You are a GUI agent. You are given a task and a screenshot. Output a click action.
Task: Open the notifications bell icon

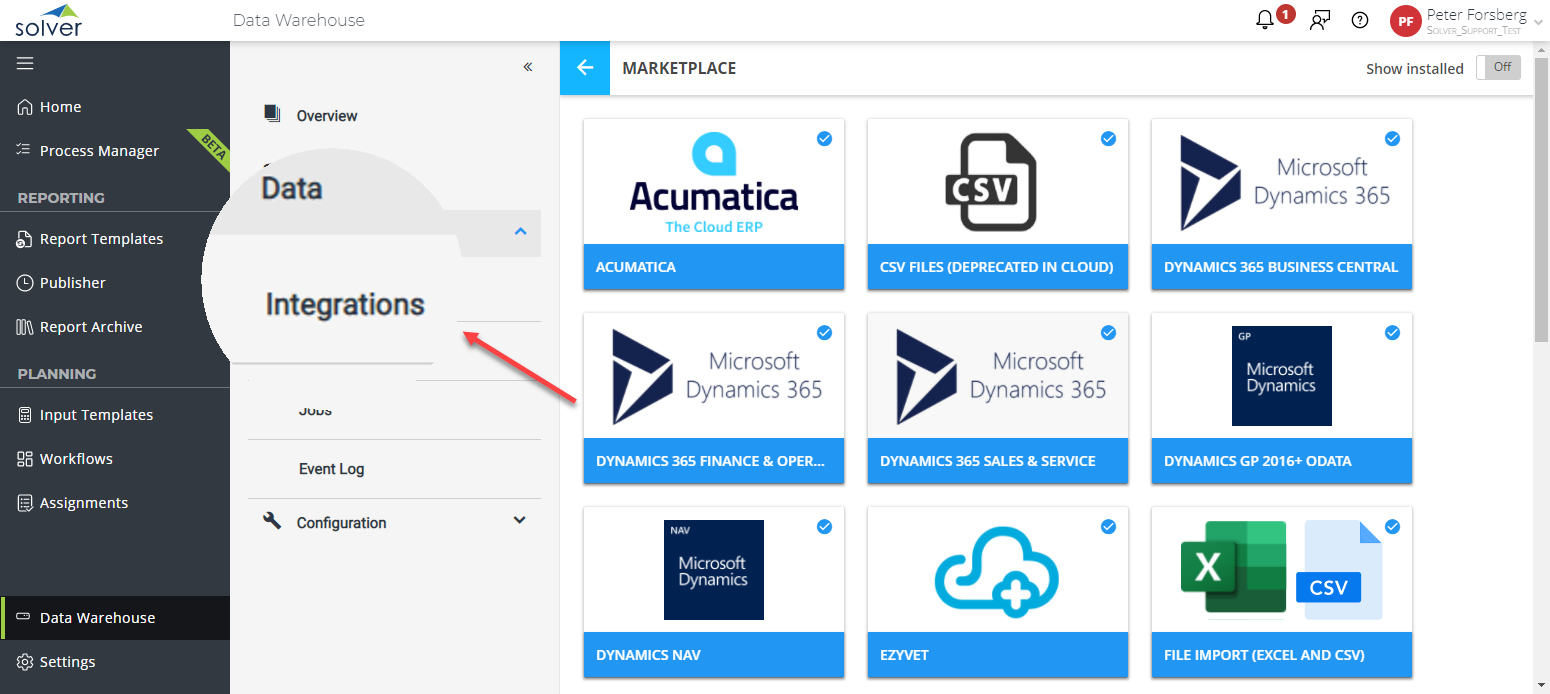(1265, 20)
